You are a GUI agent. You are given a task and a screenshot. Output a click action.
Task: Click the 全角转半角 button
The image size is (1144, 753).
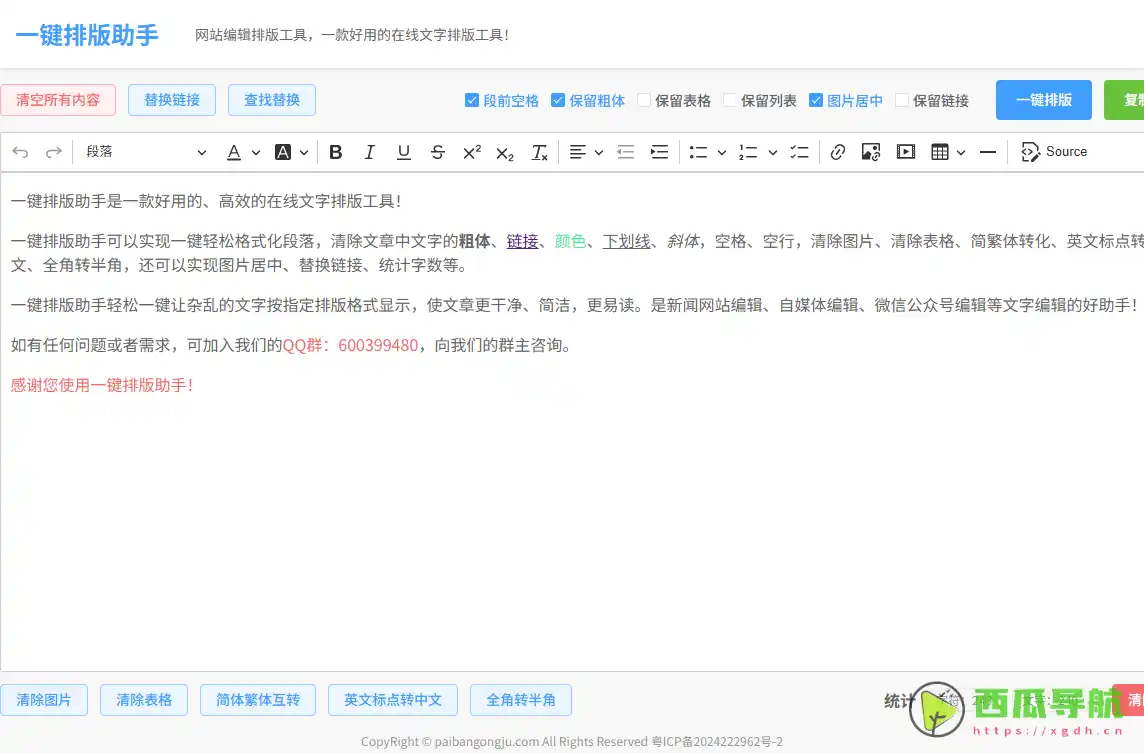pyautogui.click(x=521, y=700)
